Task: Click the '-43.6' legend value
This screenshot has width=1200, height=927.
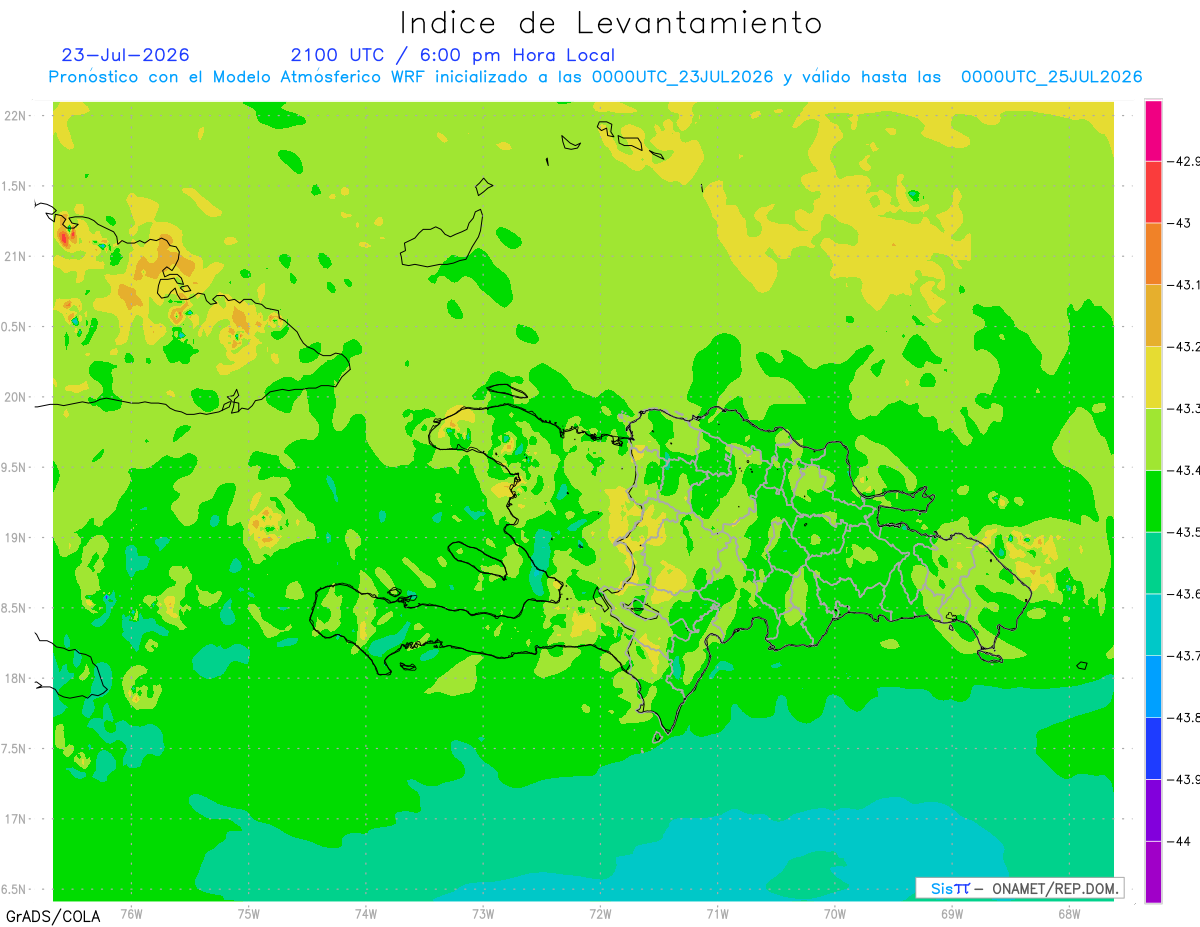Action: click(1184, 594)
